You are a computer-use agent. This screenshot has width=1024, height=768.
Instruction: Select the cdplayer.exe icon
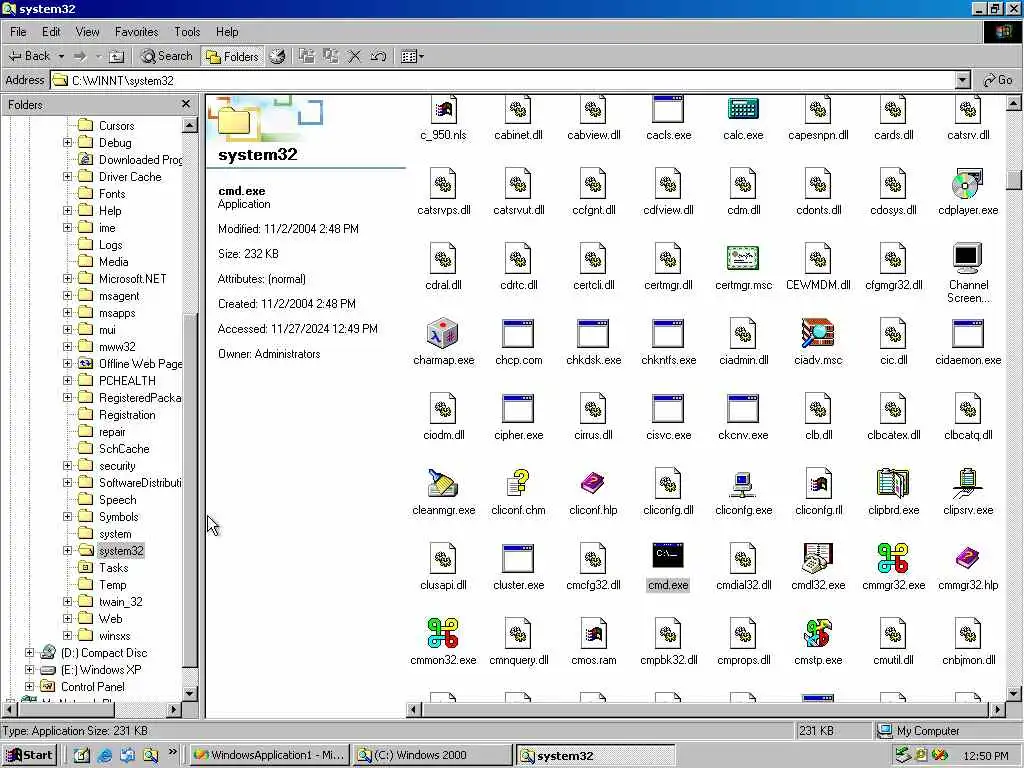(x=968, y=184)
